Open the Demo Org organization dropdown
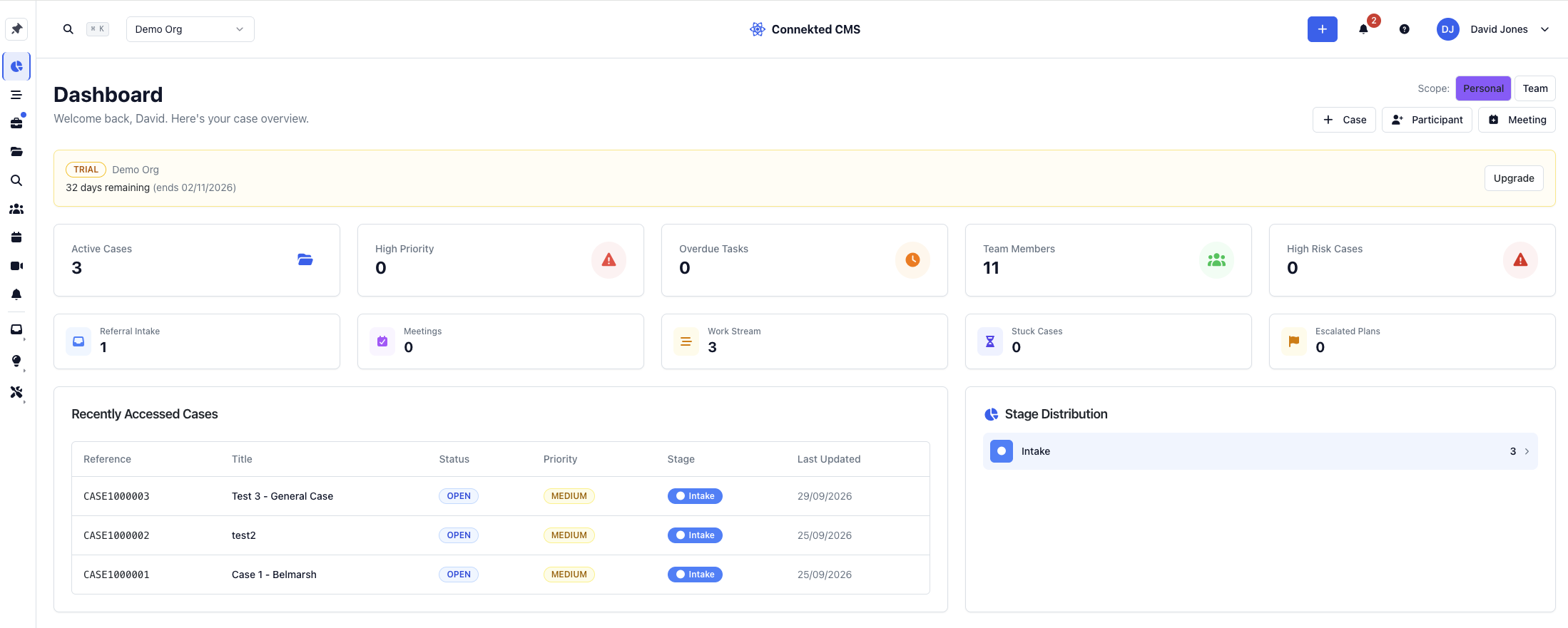The height and width of the screenshot is (628, 1568). click(190, 29)
